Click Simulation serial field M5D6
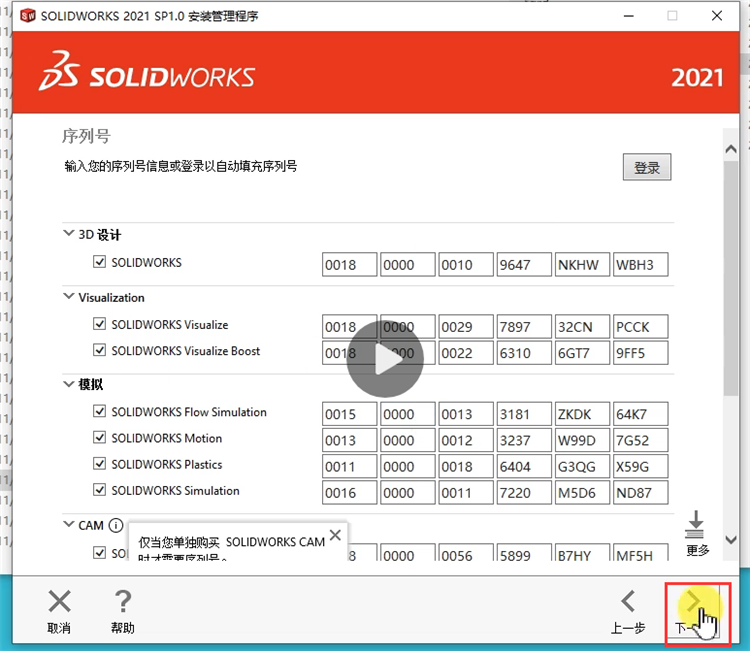 tap(582, 493)
